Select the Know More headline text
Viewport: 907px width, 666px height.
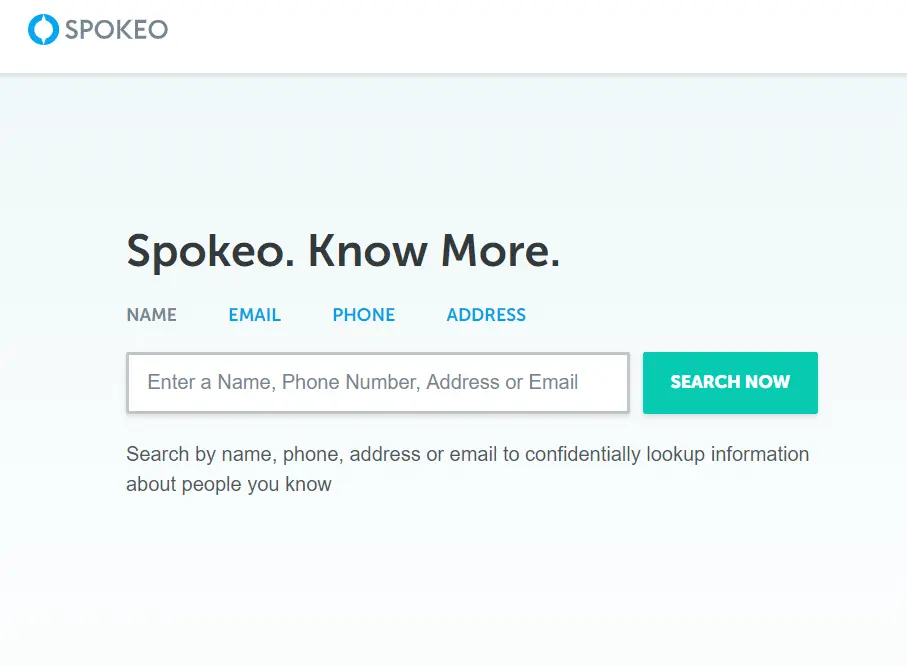344,251
